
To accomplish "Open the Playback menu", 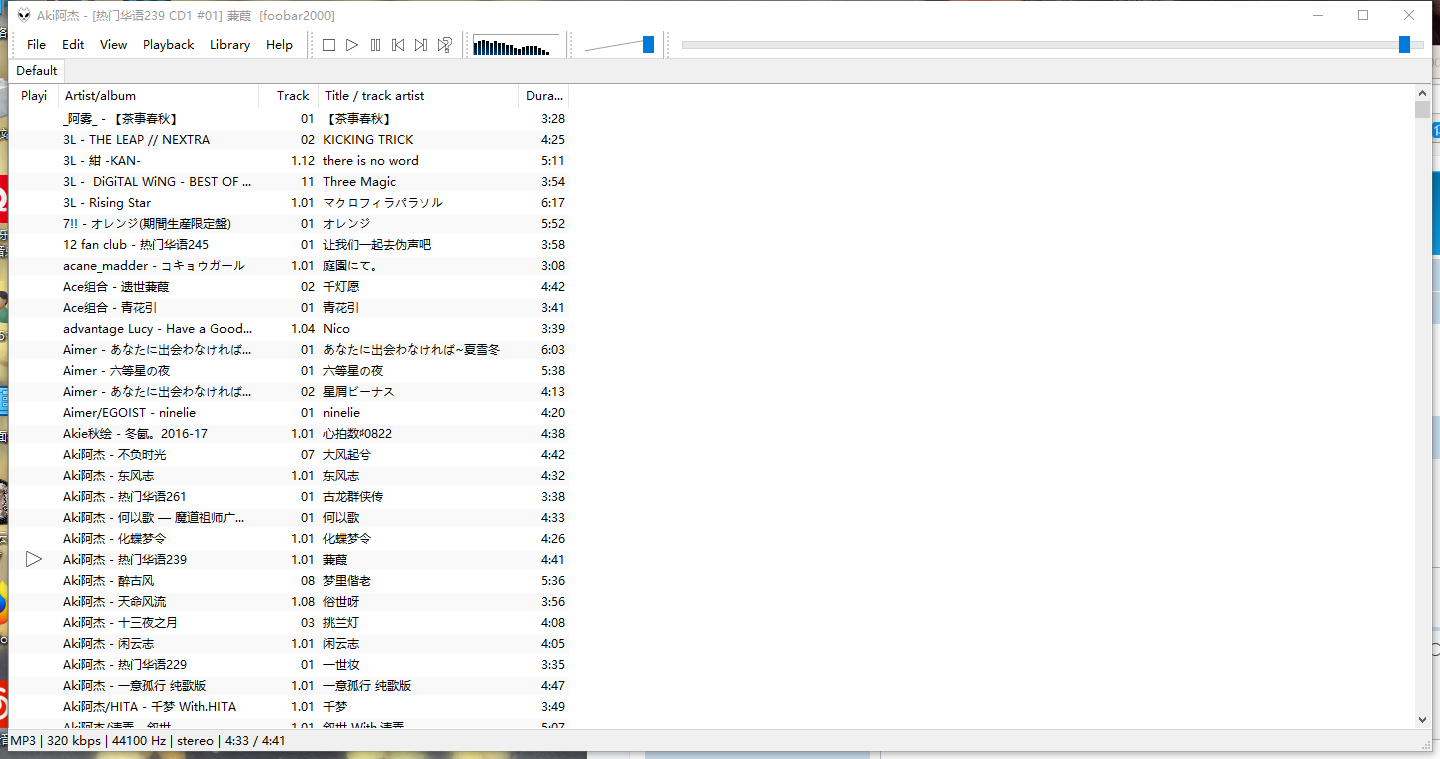I will [x=168, y=44].
